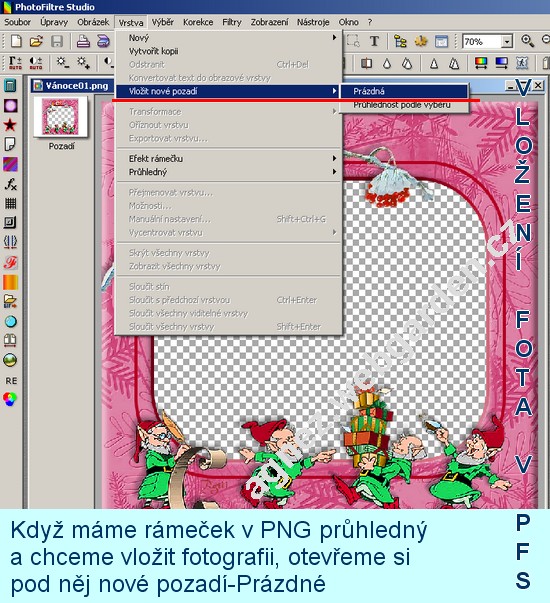Click the Save floppy disk icon
The height and width of the screenshot is (603, 550).
coord(57,41)
